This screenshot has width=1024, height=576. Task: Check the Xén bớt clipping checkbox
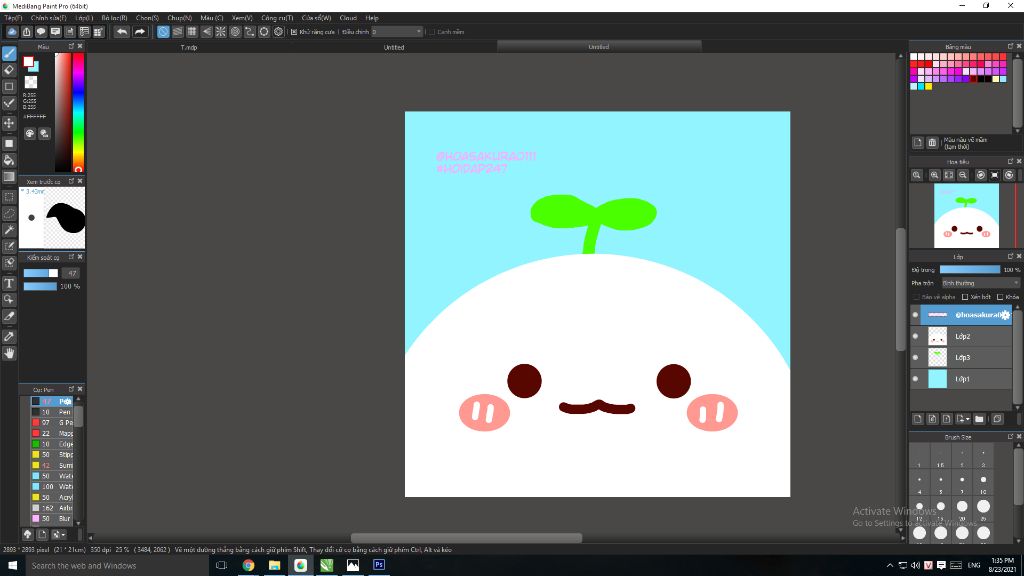coord(965,297)
